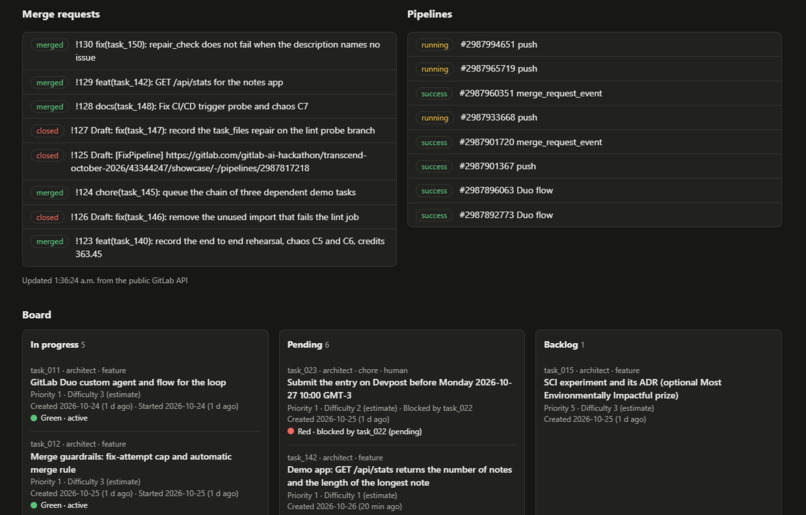Open merge request !124 chore(task_145)
Image resolution: width=806 pixels, height=515 pixels.
click(x=209, y=192)
